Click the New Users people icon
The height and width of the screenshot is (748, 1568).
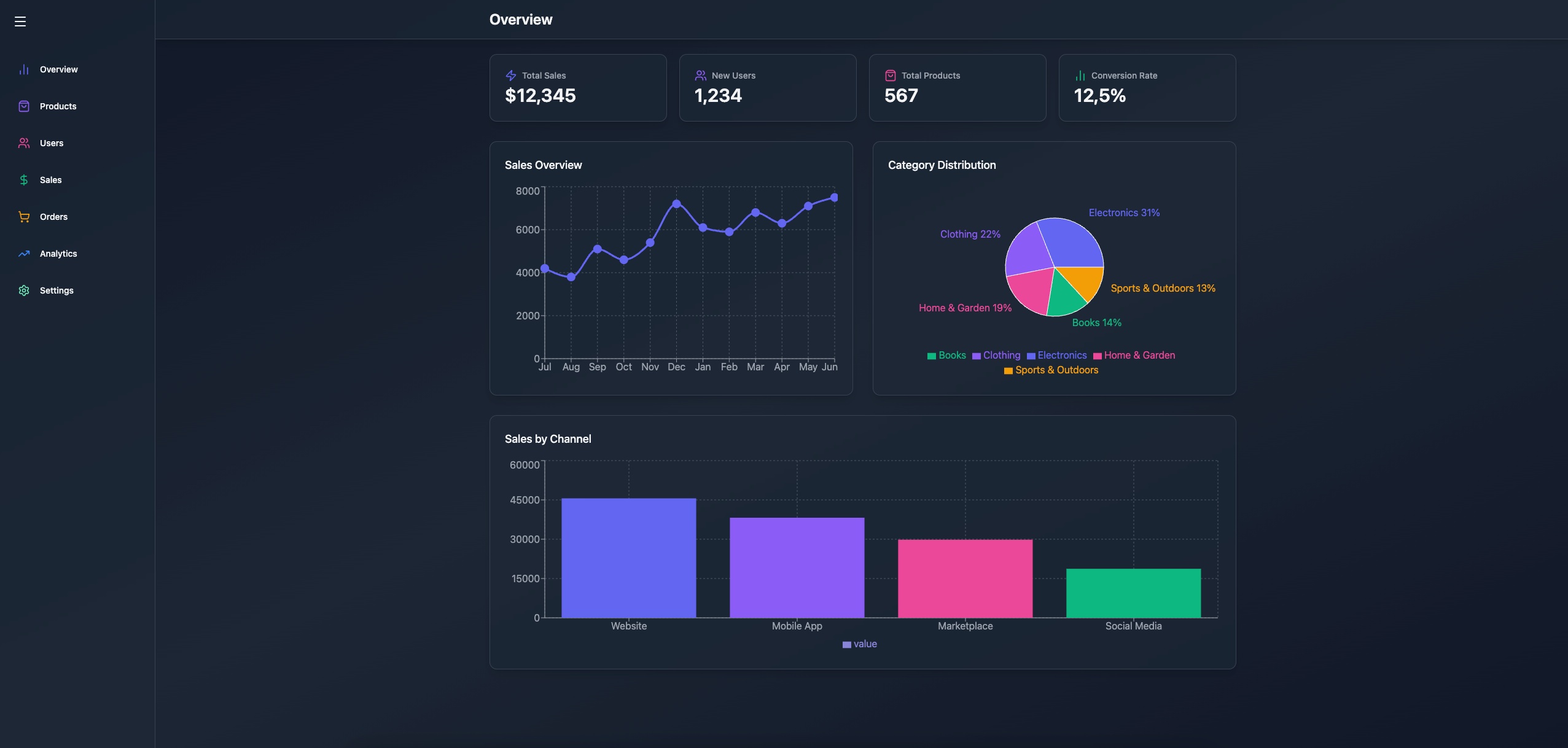pyautogui.click(x=701, y=75)
